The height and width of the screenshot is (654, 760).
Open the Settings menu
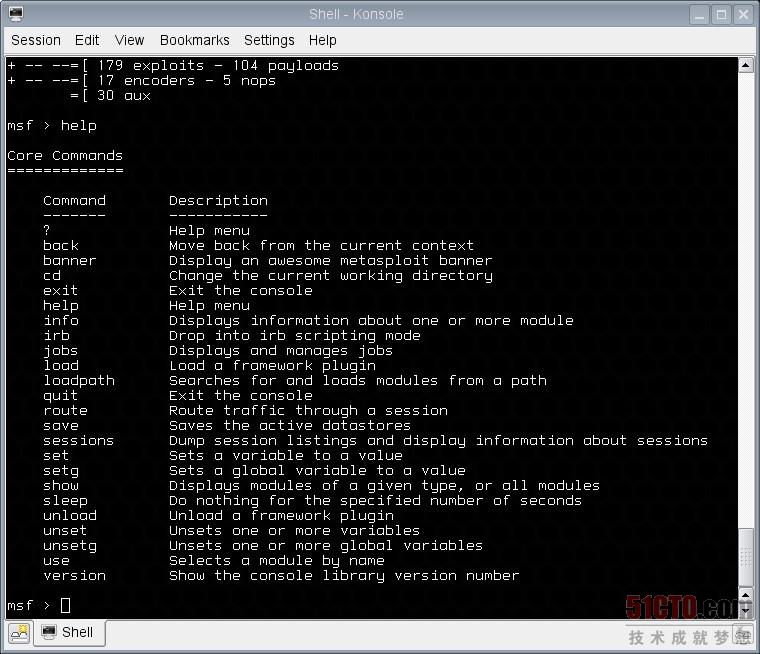tap(269, 40)
